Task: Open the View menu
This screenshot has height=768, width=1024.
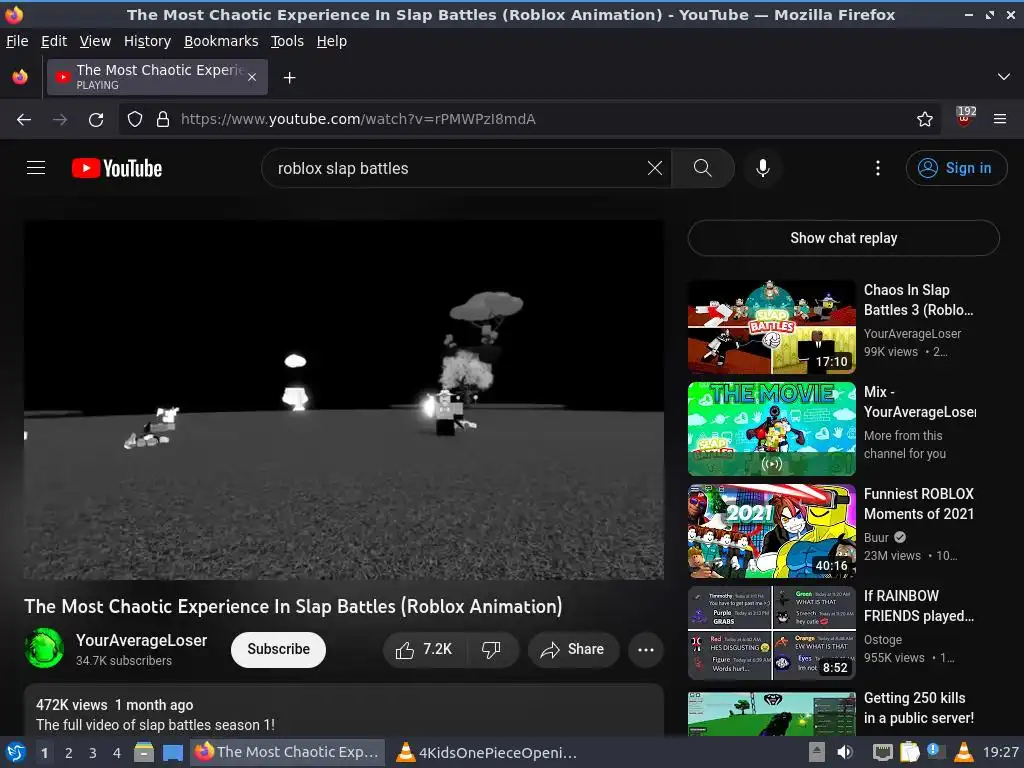Action: point(95,41)
